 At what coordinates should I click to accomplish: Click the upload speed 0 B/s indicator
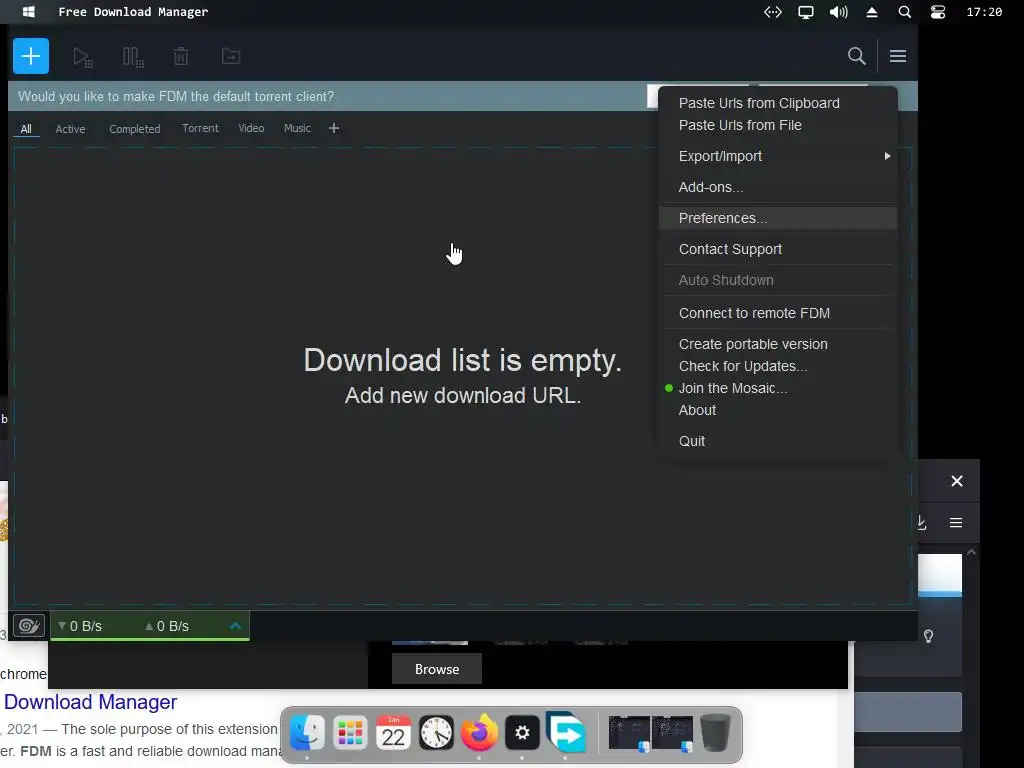167,626
